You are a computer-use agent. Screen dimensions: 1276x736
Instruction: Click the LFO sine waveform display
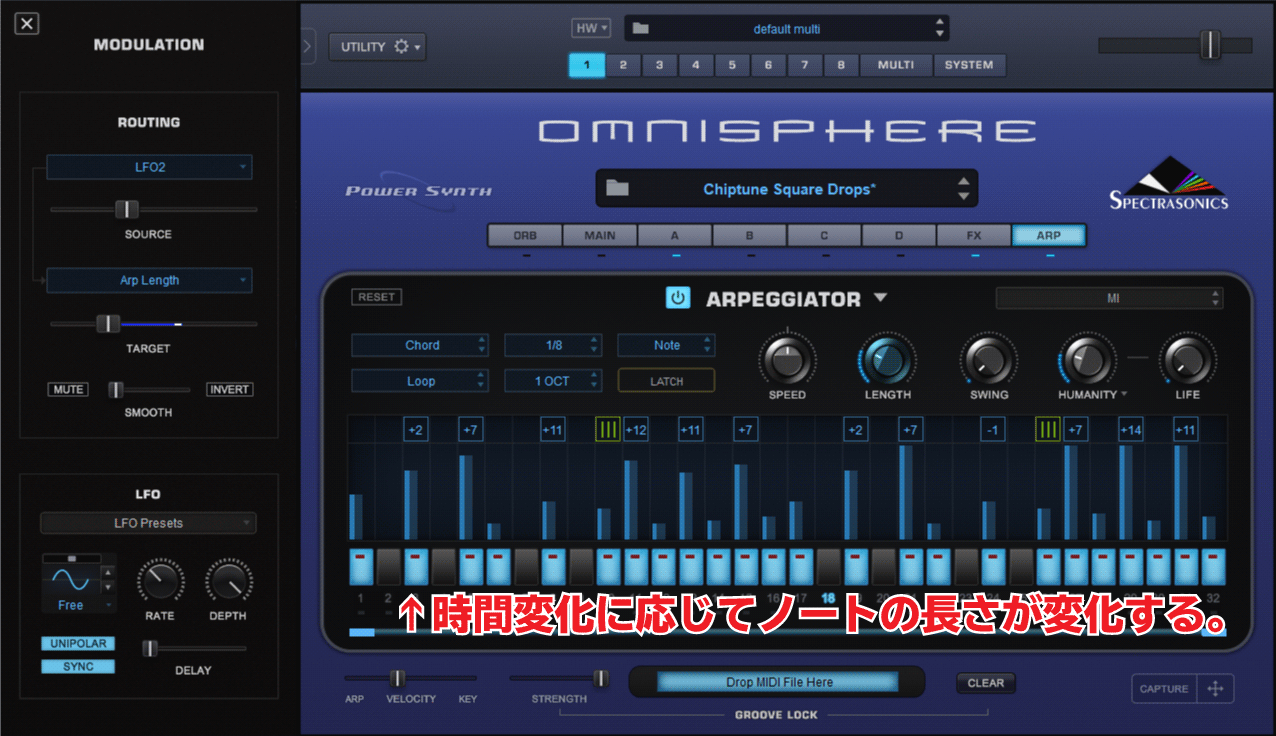[70, 580]
